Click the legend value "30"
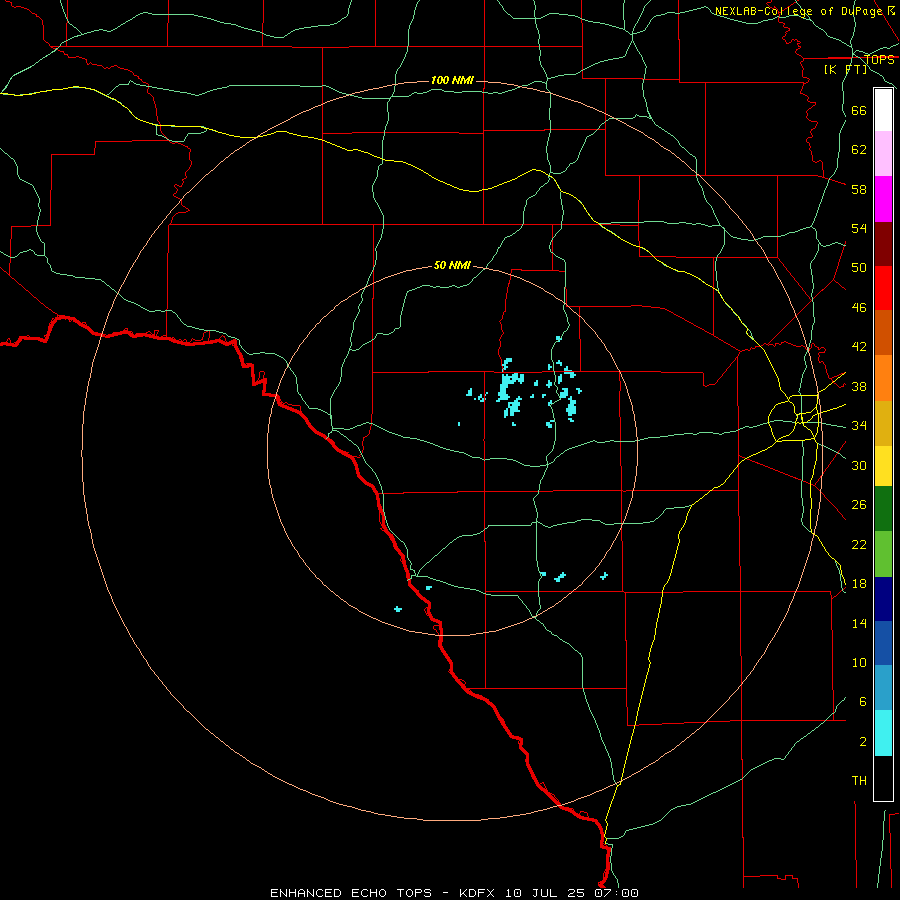 pos(859,465)
